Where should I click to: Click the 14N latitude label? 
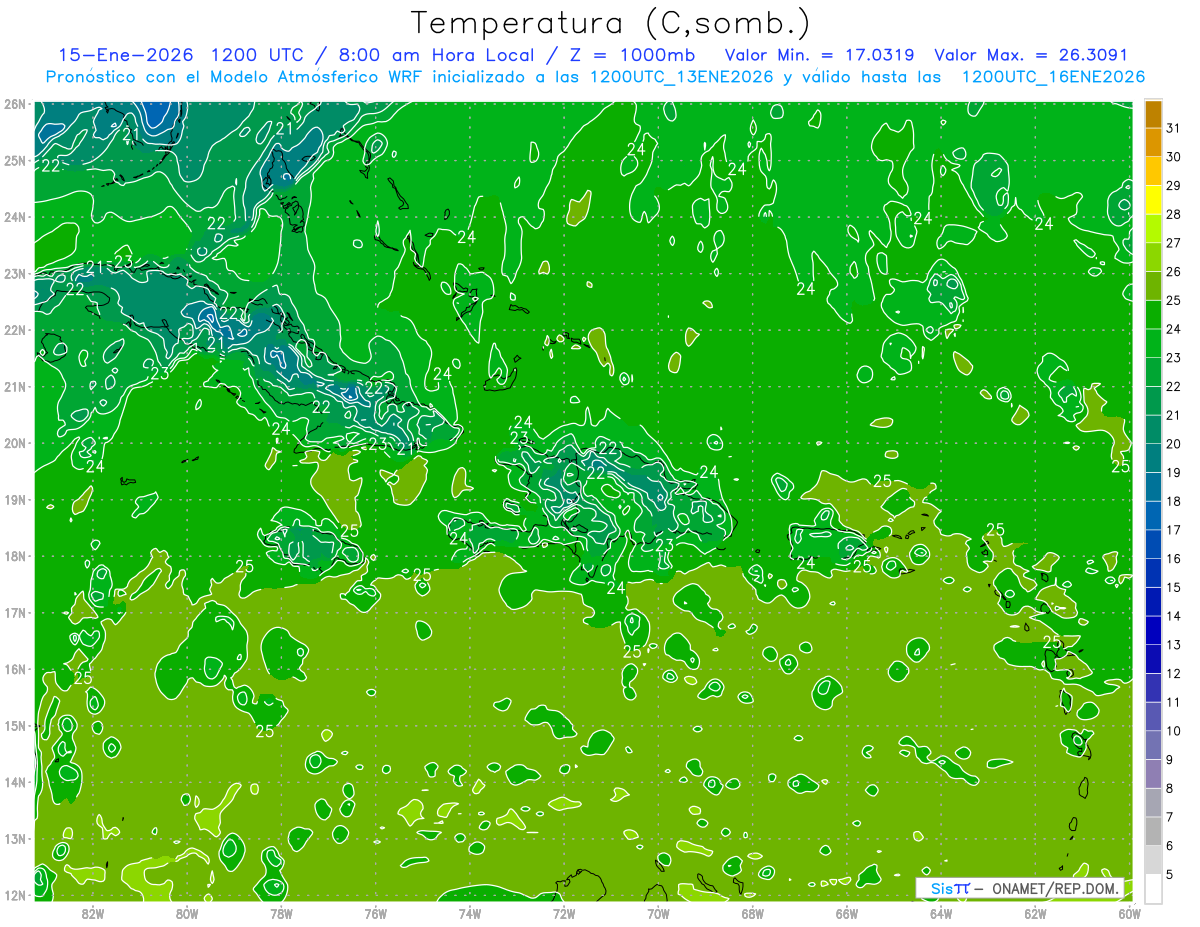[x=15, y=782]
